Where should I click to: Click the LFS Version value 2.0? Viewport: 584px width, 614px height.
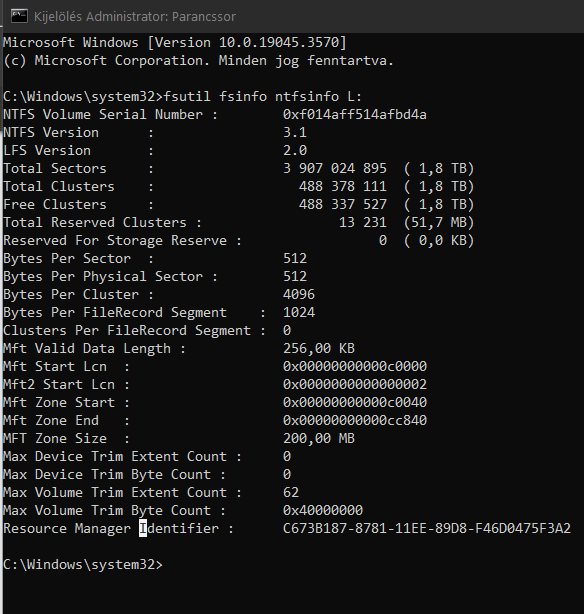pyautogui.click(x=295, y=151)
